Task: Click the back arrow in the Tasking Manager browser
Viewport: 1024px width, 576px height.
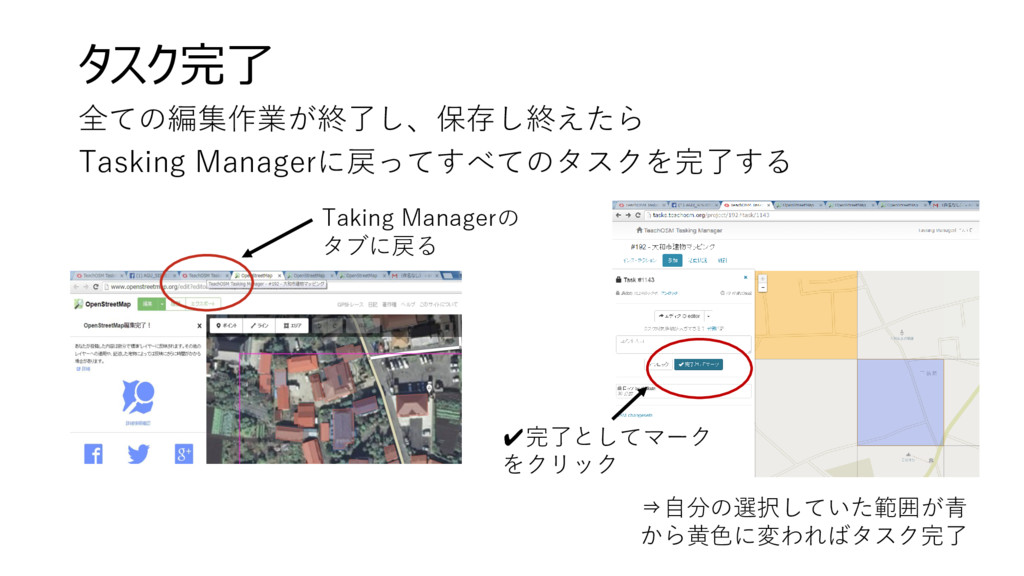Action: 618,215
